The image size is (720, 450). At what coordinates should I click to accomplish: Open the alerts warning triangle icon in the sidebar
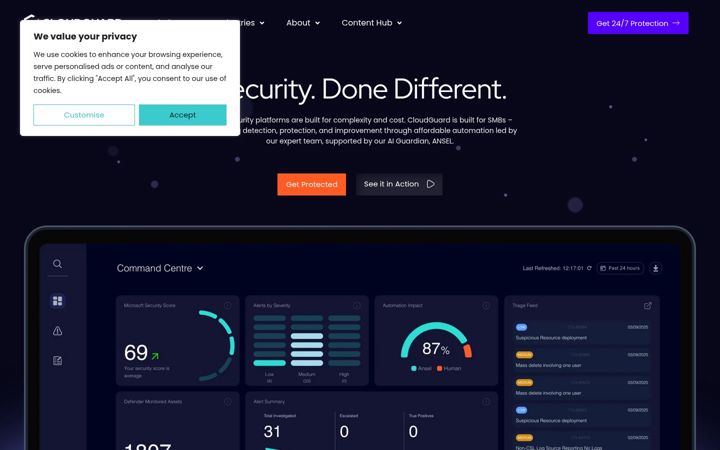(57, 331)
